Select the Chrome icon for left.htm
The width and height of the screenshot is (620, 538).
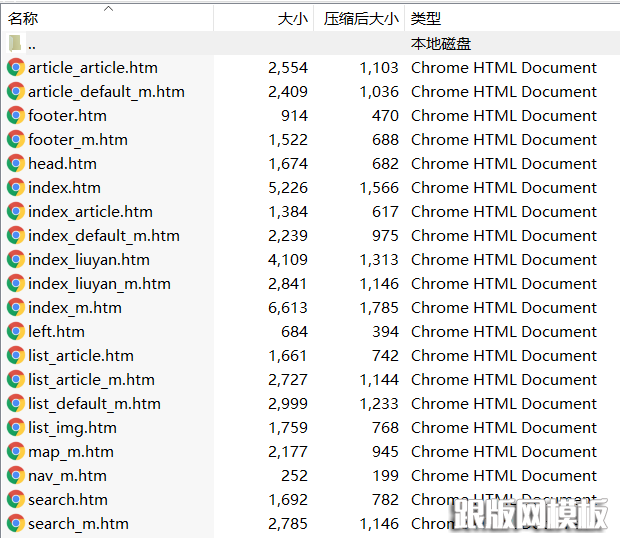click(16, 332)
